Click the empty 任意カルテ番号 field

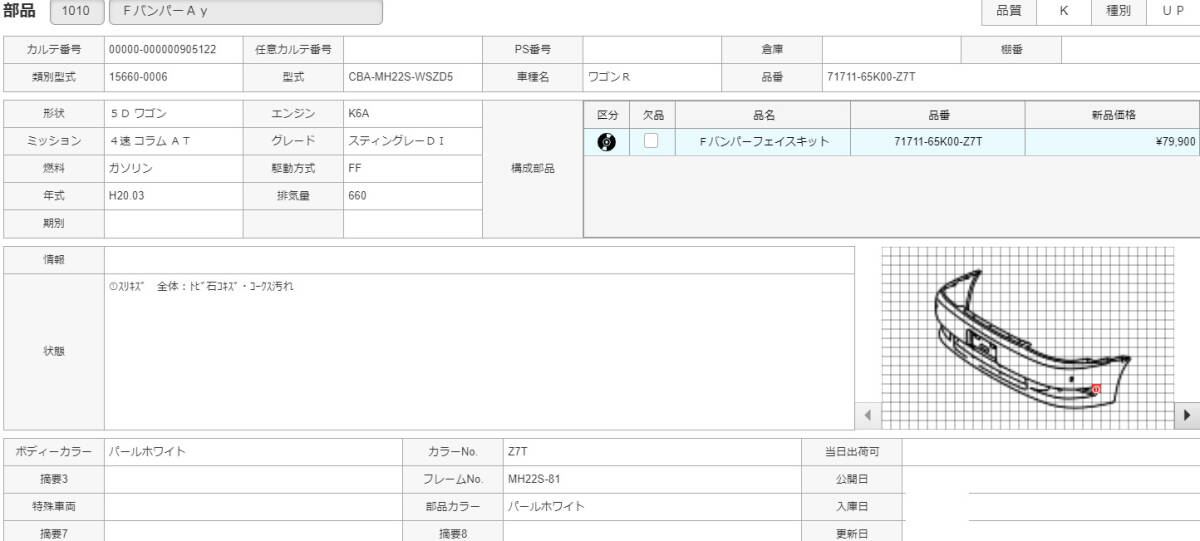click(413, 49)
